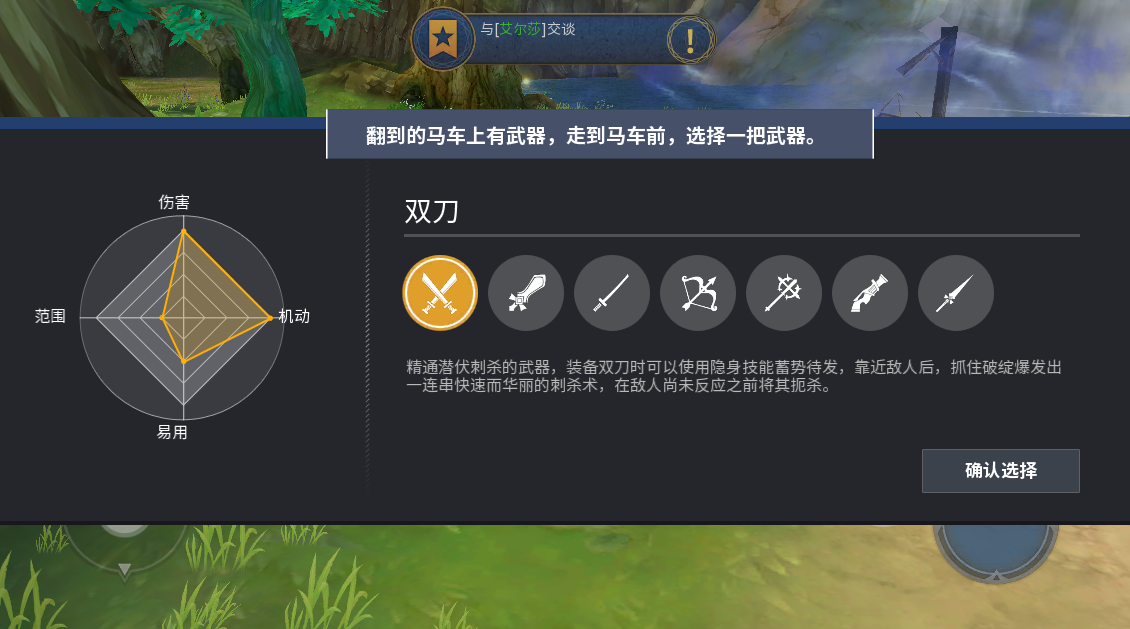
Task: Select the dual blades weapon icon
Action: click(x=440, y=293)
